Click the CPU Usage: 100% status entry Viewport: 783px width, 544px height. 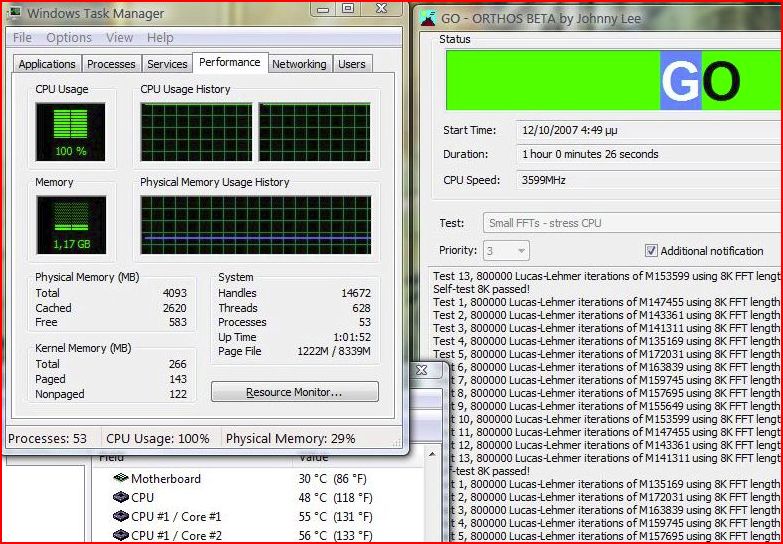(158, 439)
